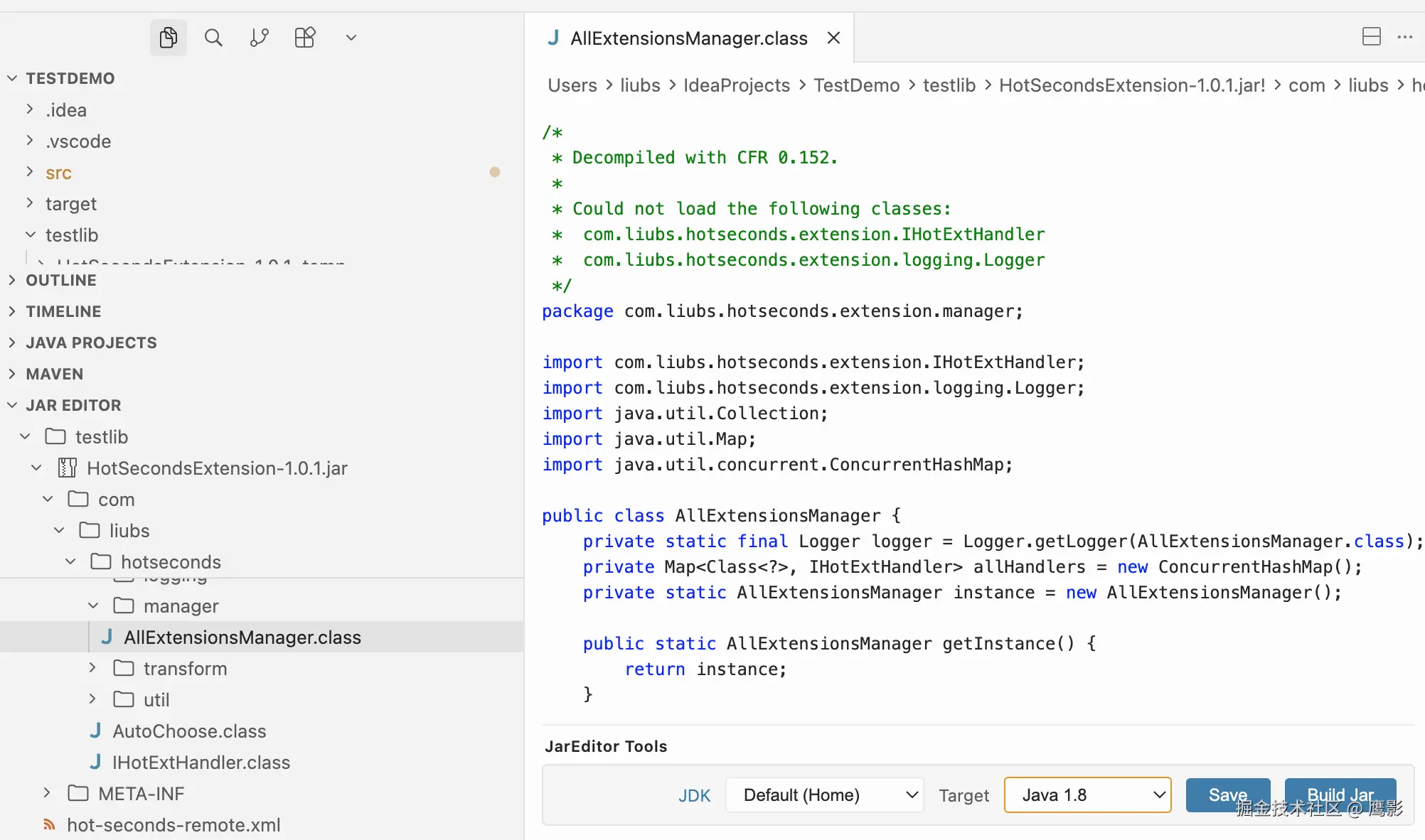Open the JDK Default (Home) dropdown
Image resolution: width=1425 pixels, height=840 pixels.
click(825, 795)
